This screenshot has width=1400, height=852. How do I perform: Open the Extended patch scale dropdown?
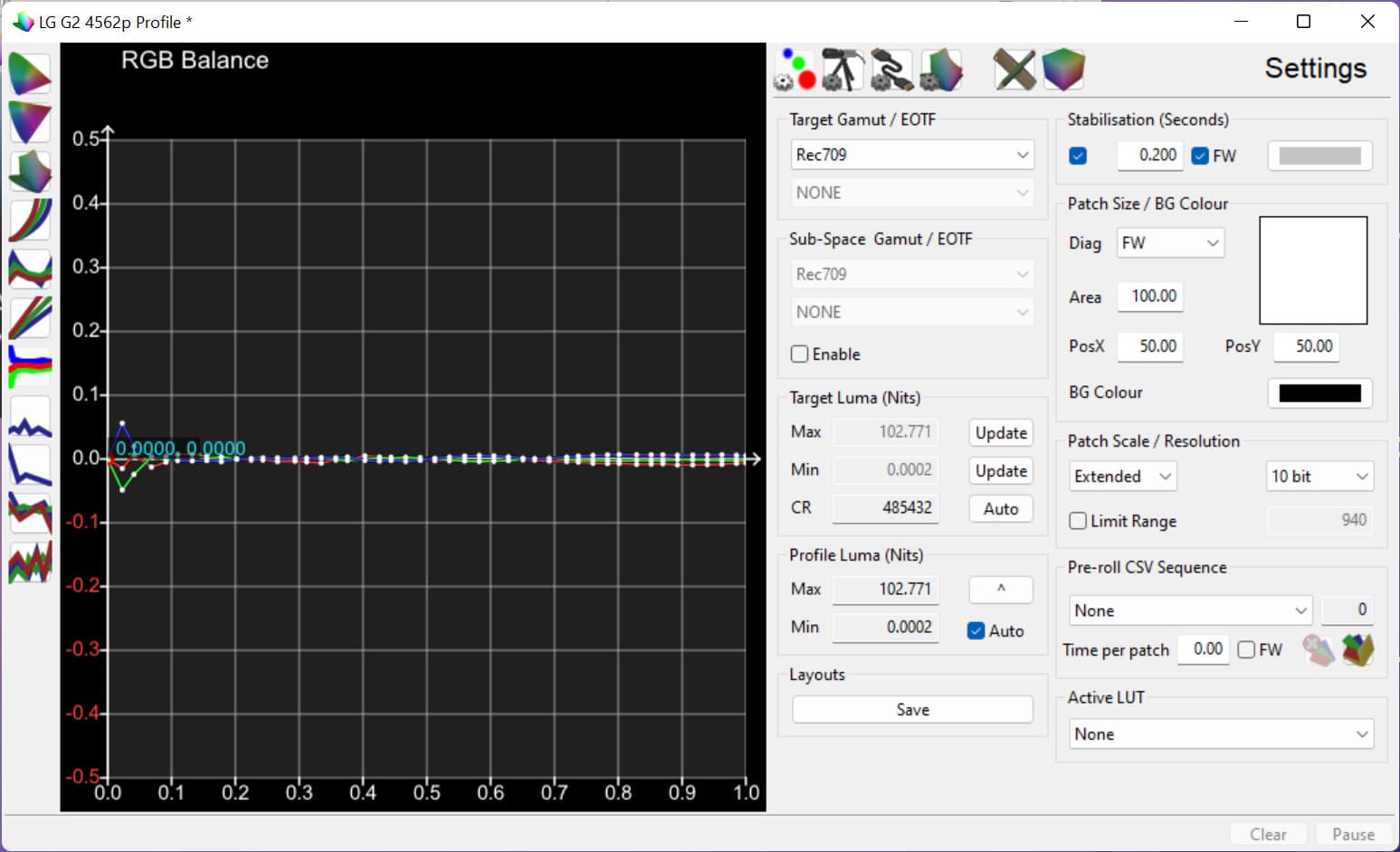point(1122,476)
